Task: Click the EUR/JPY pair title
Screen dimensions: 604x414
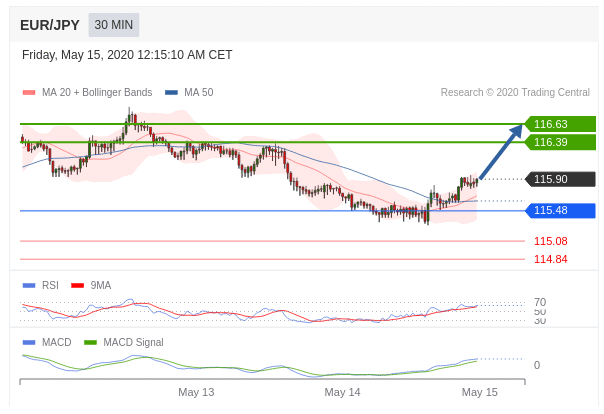Action: pos(50,25)
